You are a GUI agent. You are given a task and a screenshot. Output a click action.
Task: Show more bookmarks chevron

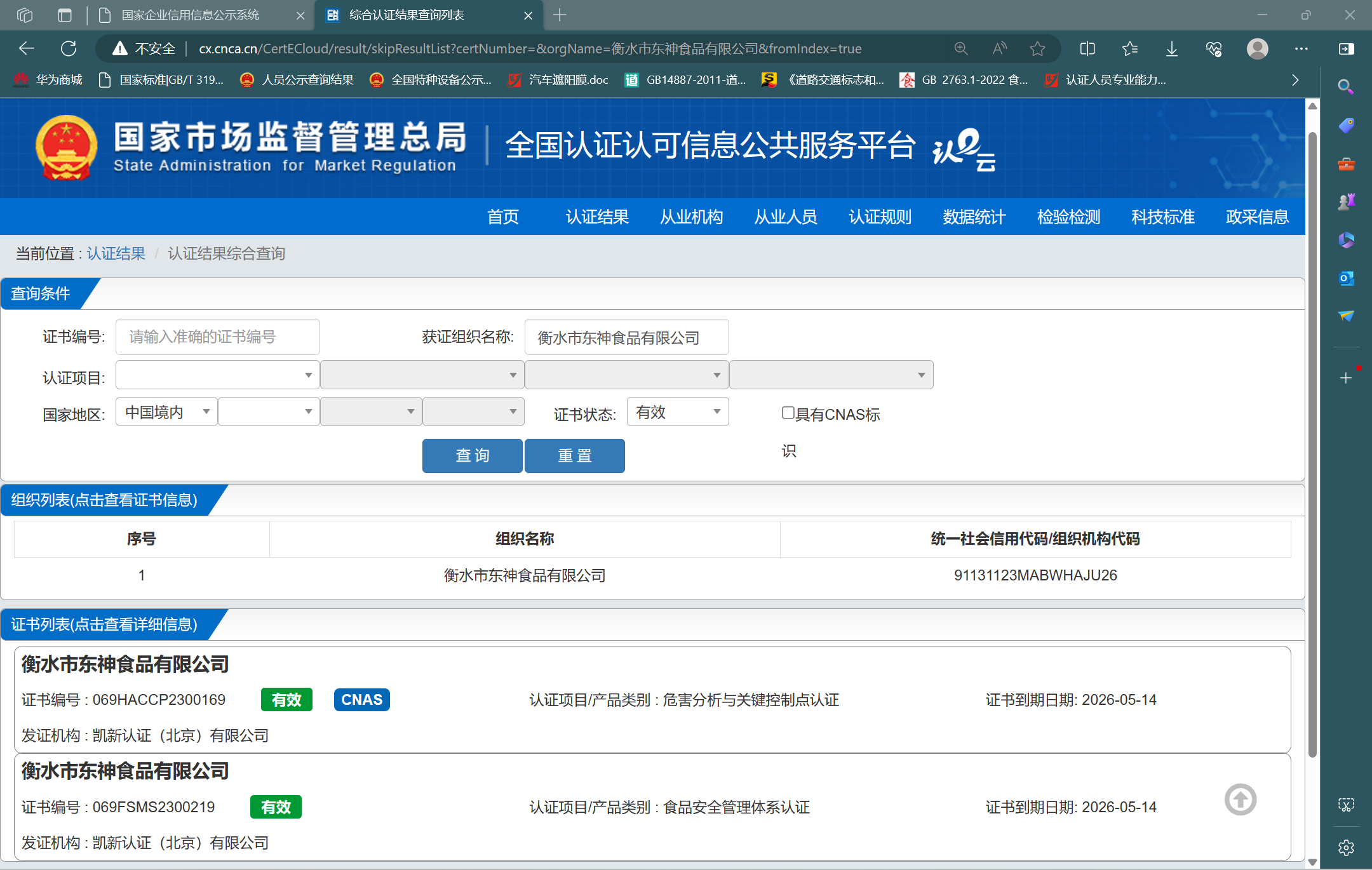pyautogui.click(x=1295, y=80)
